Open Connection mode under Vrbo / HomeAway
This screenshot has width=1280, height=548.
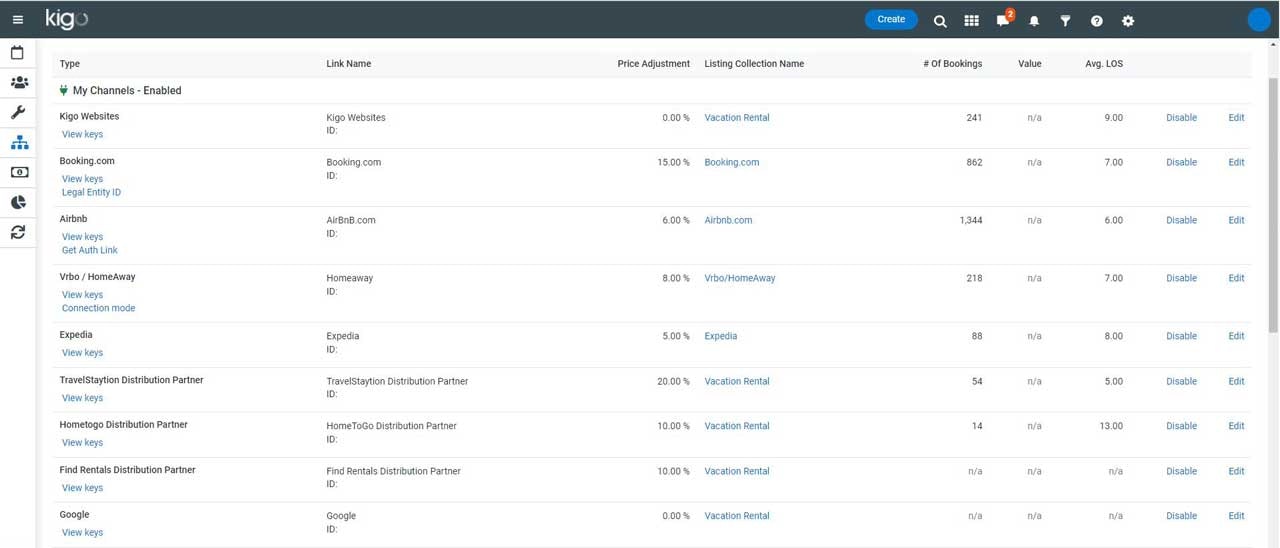click(98, 308)
